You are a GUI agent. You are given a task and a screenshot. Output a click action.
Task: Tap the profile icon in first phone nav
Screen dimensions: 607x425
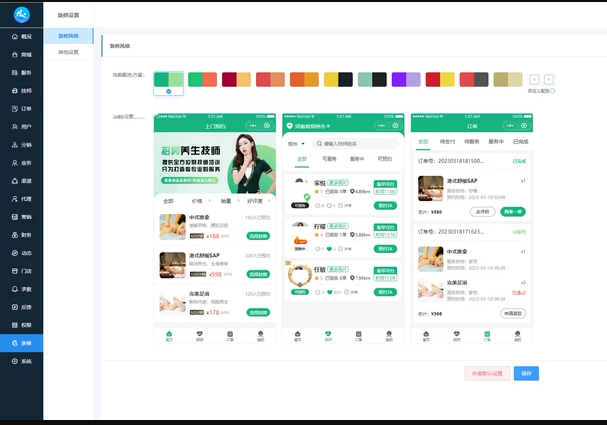coord(261,336)
